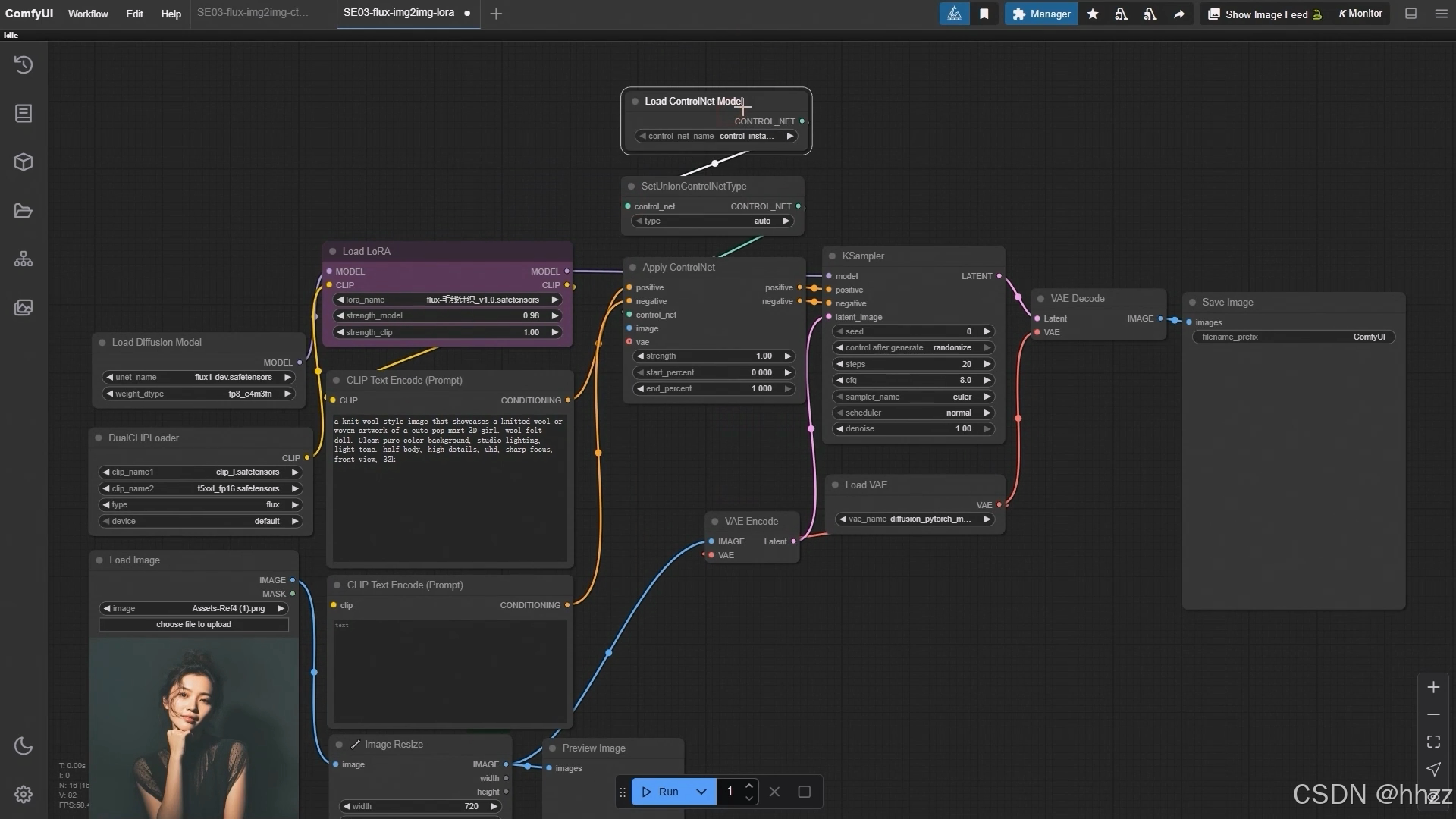The height and width of the screenshot is (819, 1456).
Task: Click the star favorites icon in toolbar
Action: pos(1093,14)
